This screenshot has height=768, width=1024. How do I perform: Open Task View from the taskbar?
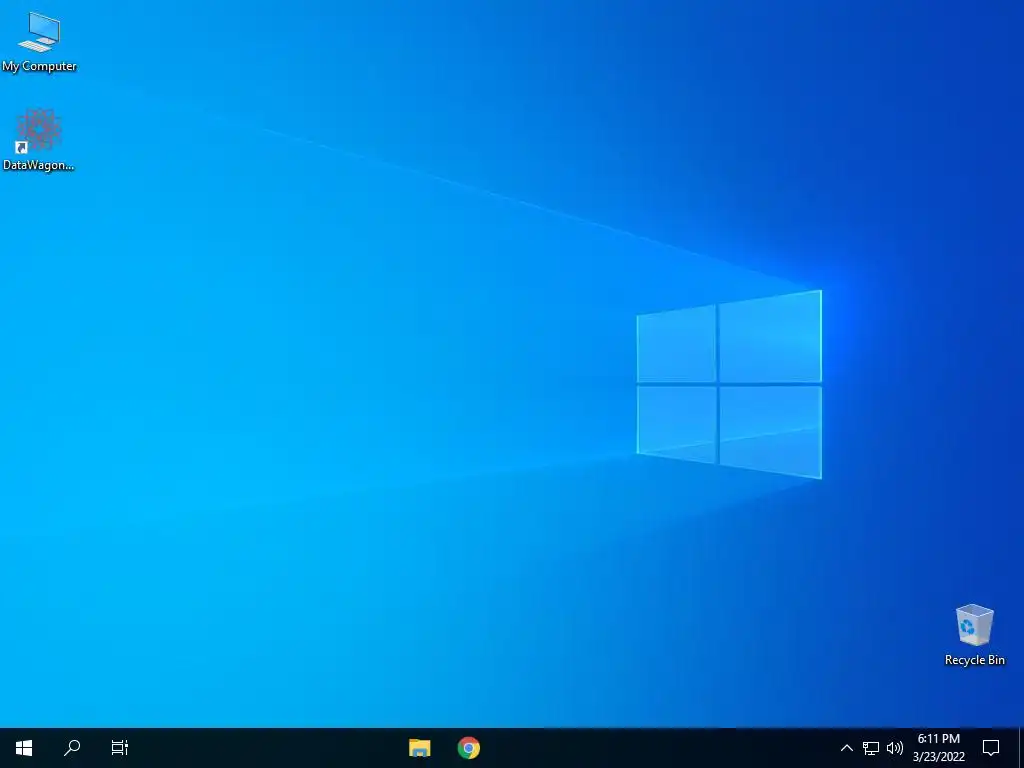[120, 748]
